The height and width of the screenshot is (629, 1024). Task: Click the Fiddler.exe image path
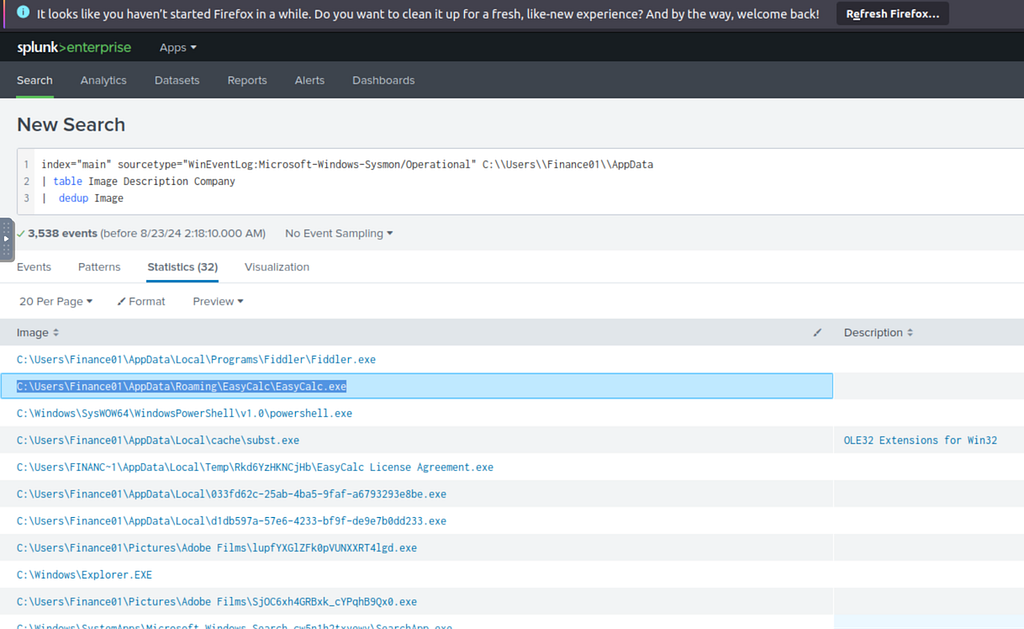tap(196, 359)
